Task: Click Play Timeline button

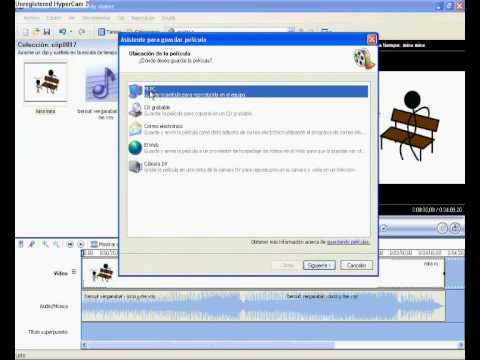Action: pyautogui.click(x=81, y=244)
